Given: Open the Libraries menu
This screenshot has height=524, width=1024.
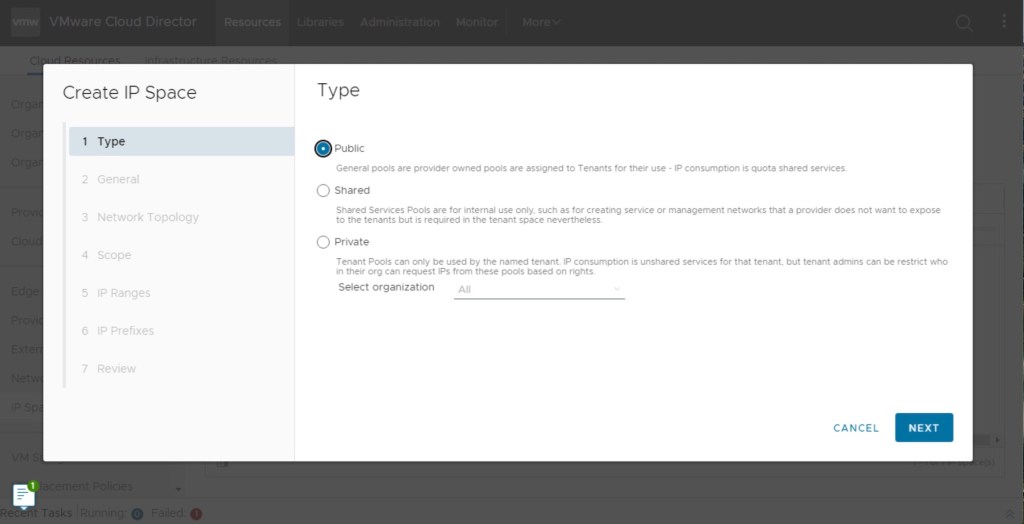Looking at the screenshot, I should click(x=320, y=22).
